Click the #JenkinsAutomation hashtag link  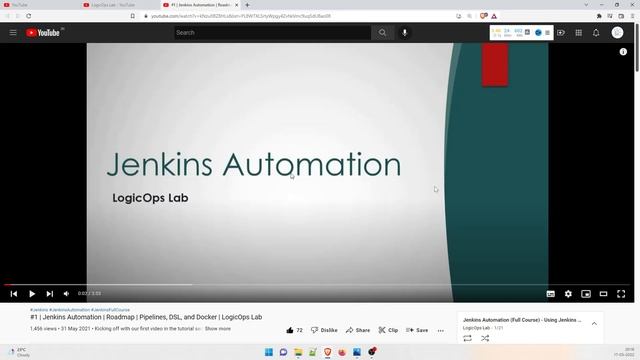pos(69,310)
